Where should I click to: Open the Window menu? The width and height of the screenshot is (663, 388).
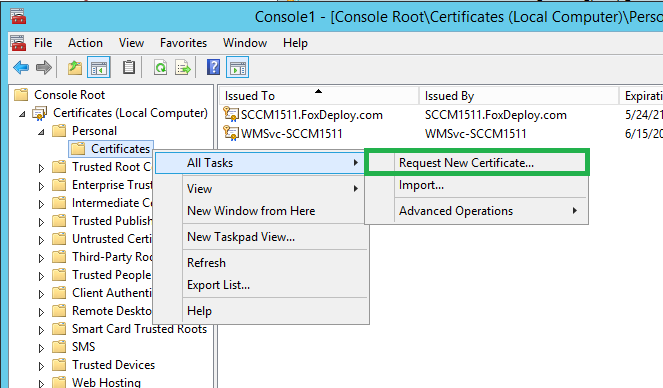(245, 43)
